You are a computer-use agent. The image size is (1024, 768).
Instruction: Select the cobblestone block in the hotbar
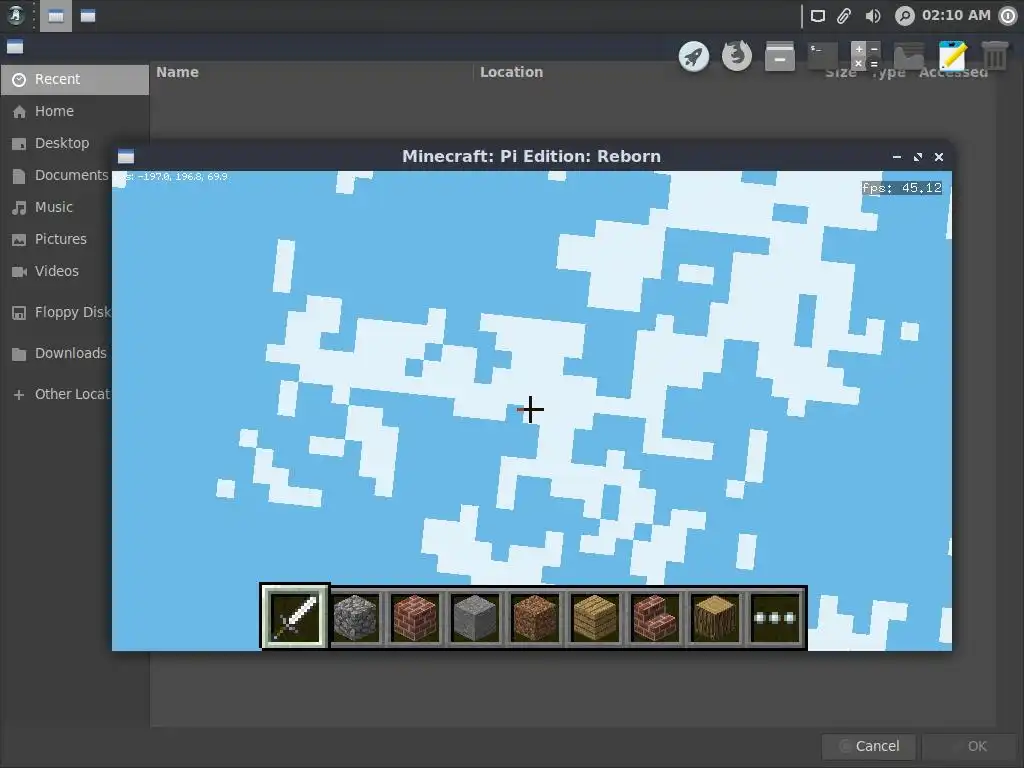[x=355, y=617]
